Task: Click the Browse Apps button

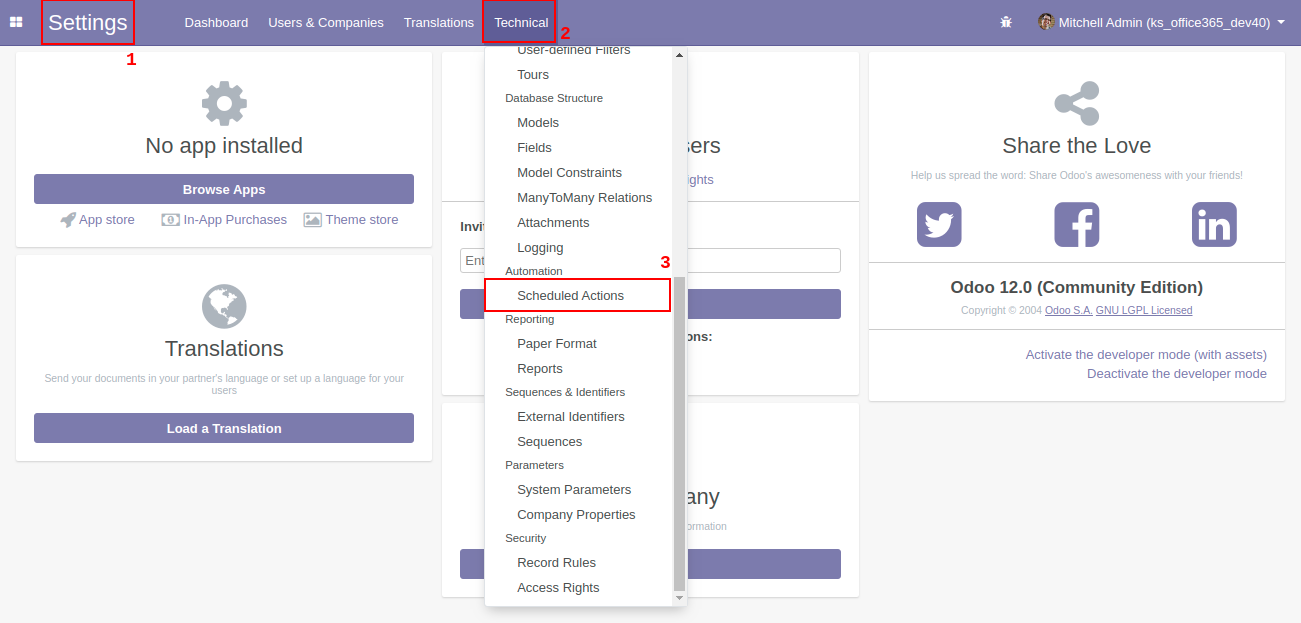Action: (x=224, y=189)
